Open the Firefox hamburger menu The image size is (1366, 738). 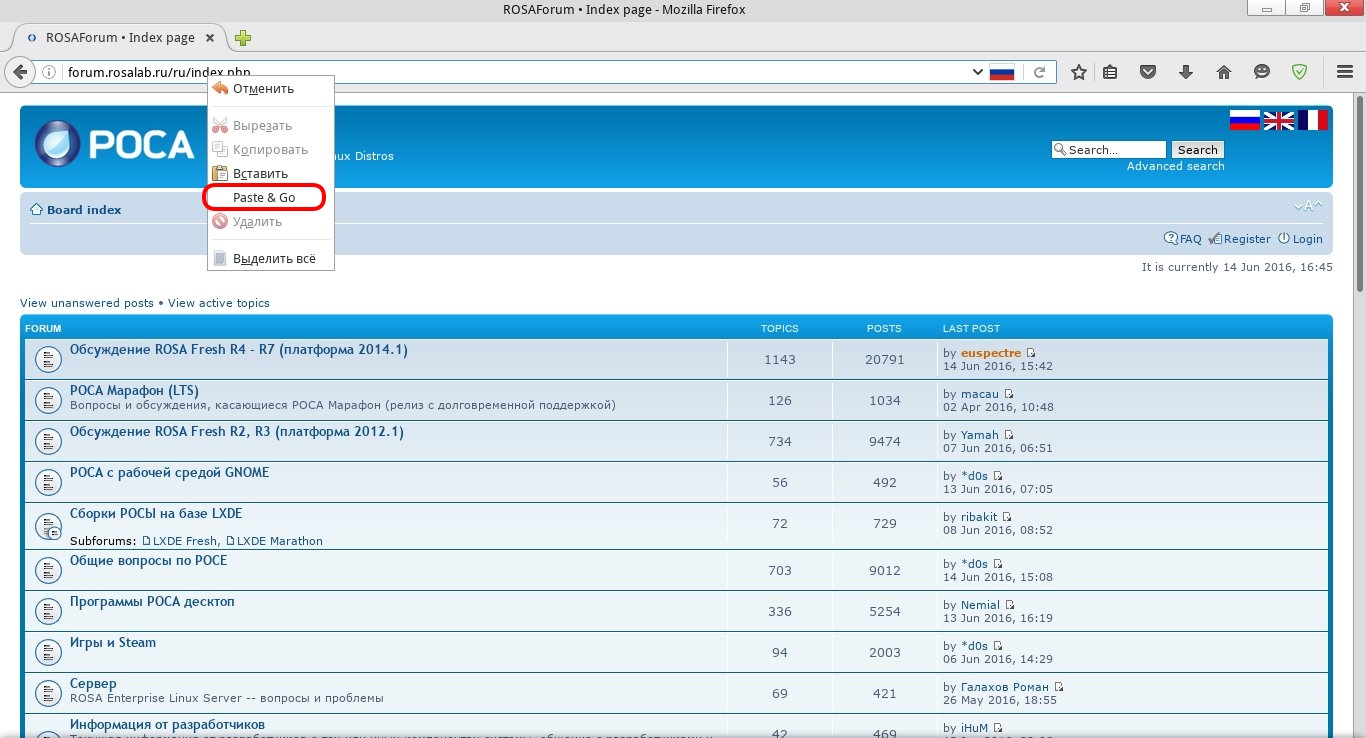pyautogui.click(x=1345, y=72)
